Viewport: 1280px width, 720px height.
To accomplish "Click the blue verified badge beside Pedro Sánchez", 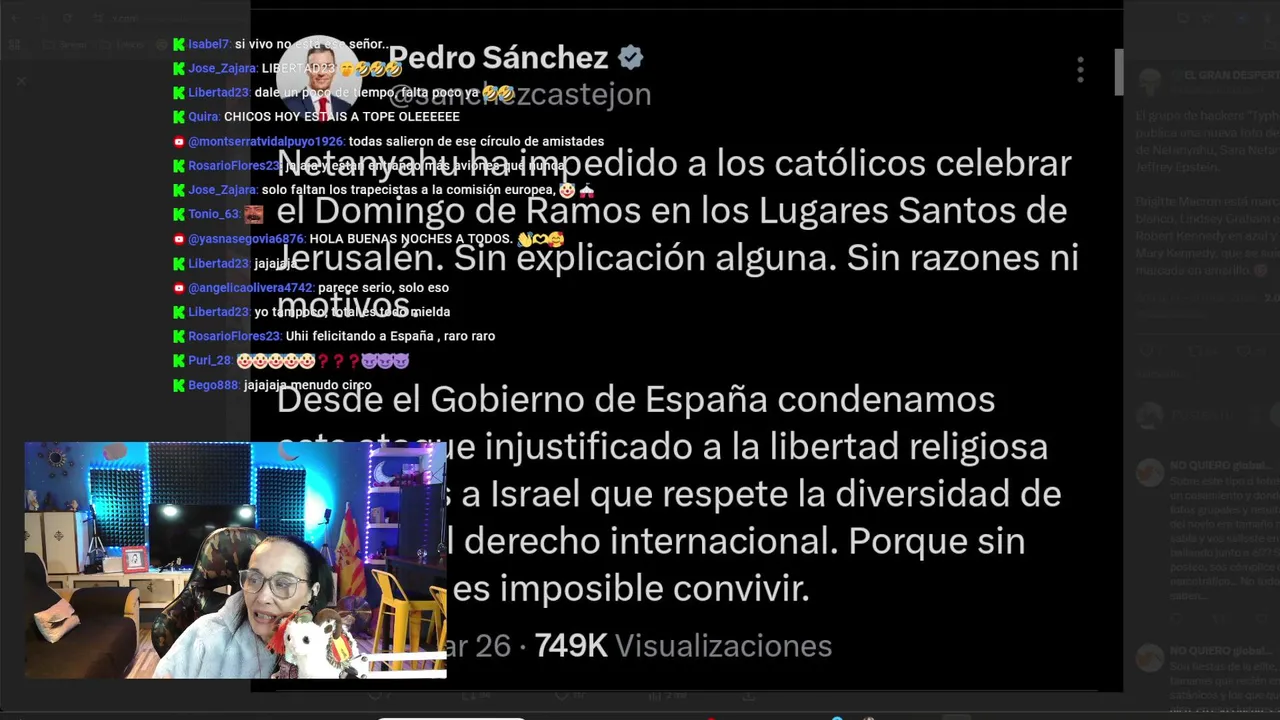I will click(630, 58).
